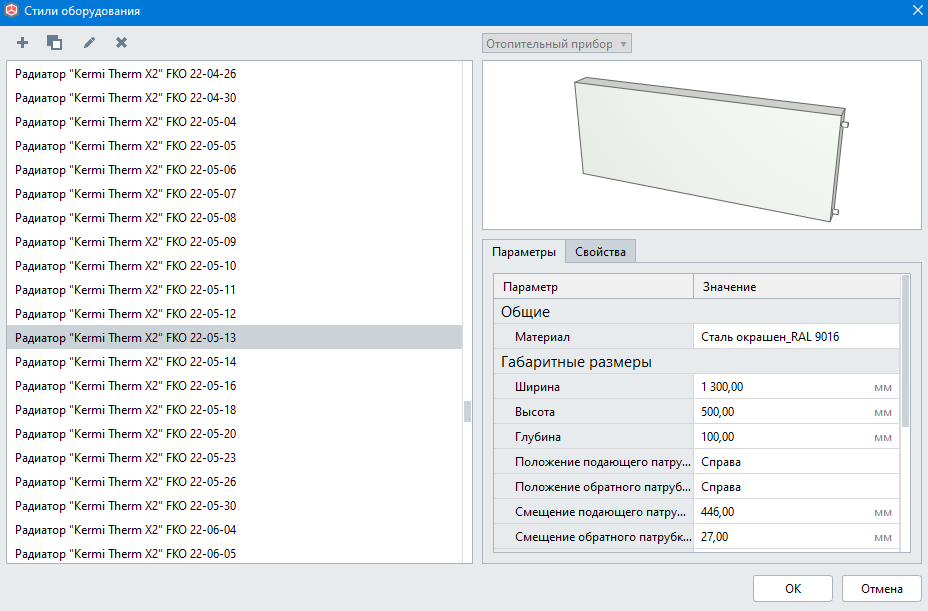This screenshot has height=611, width=928.
Task: Switch to the Свойства tab
Action: [600, 252]
